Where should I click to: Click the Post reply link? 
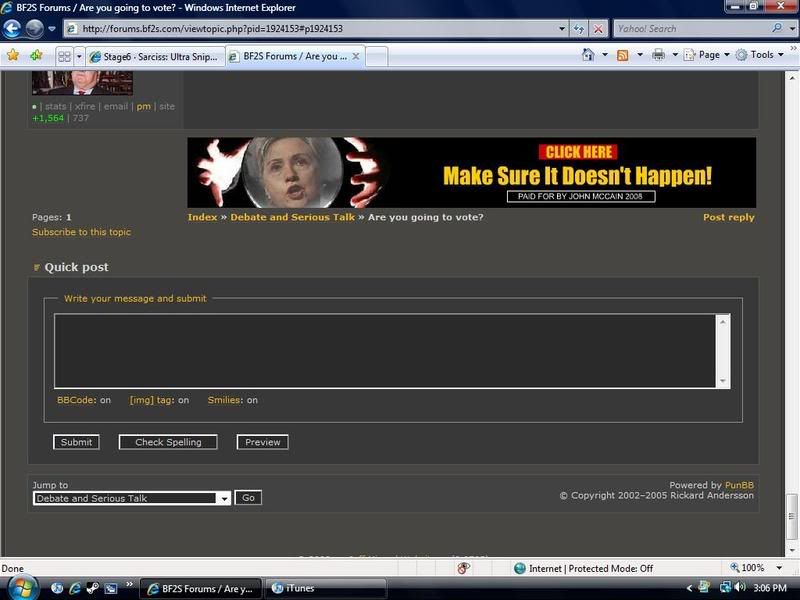click(x=729, y=217)
